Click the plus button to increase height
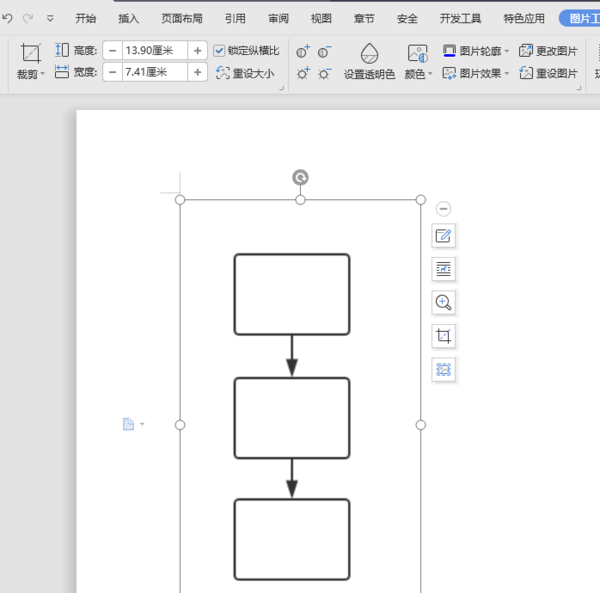Screen dimensions: 600x593 coord(197,50)
